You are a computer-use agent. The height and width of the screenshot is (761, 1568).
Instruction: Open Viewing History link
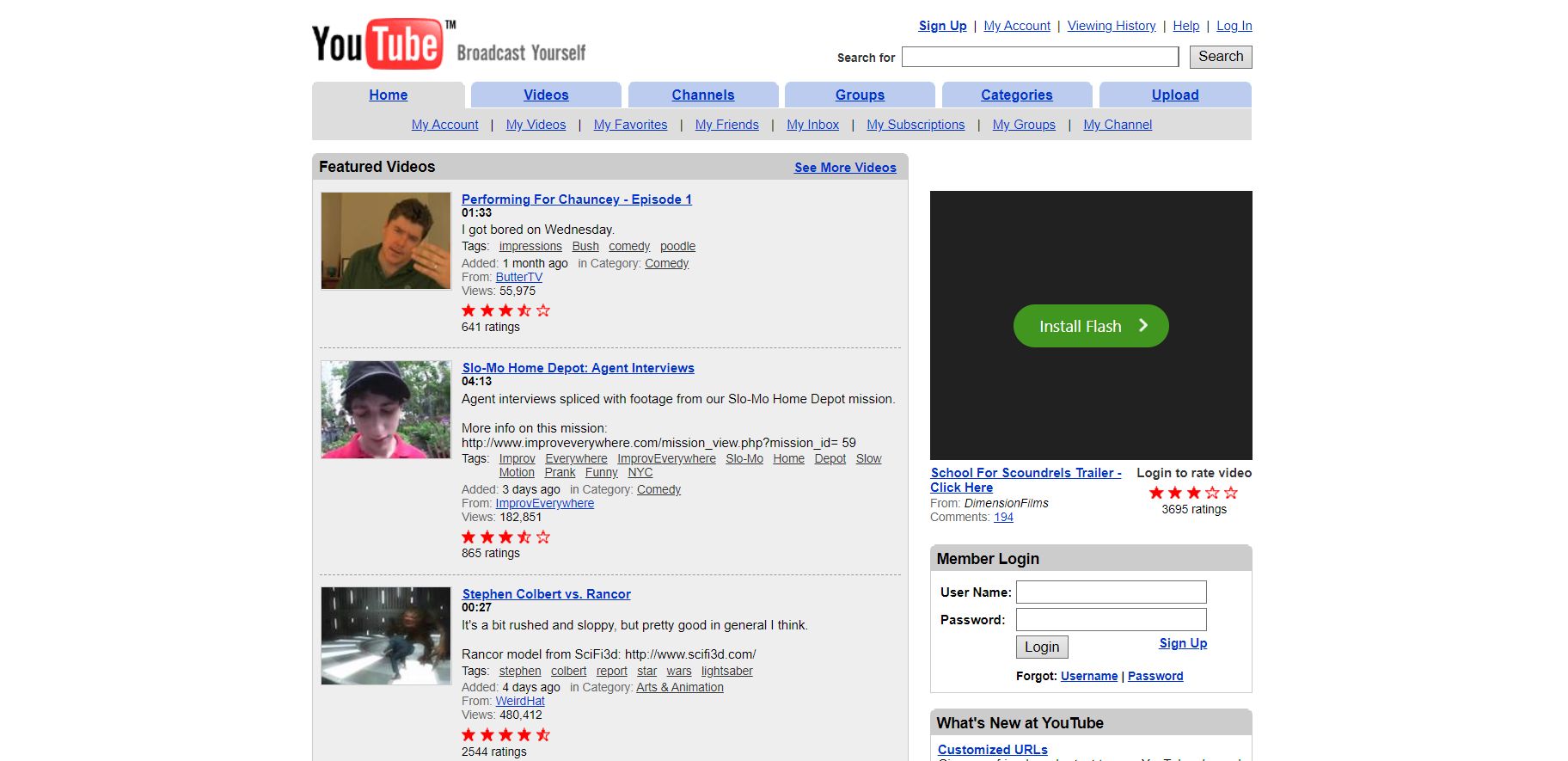click(x=1112, y=26)
